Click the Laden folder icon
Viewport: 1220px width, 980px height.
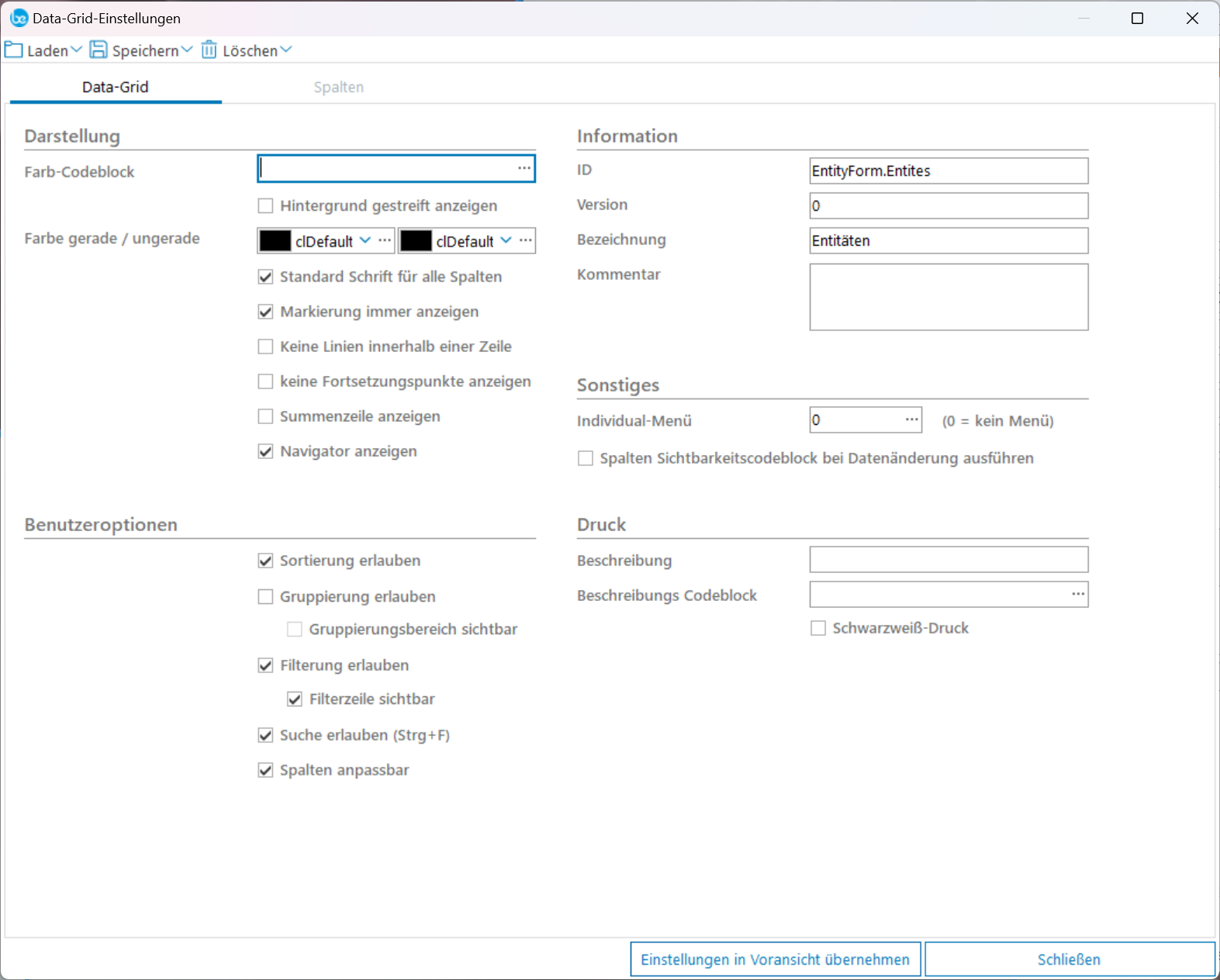14,50
